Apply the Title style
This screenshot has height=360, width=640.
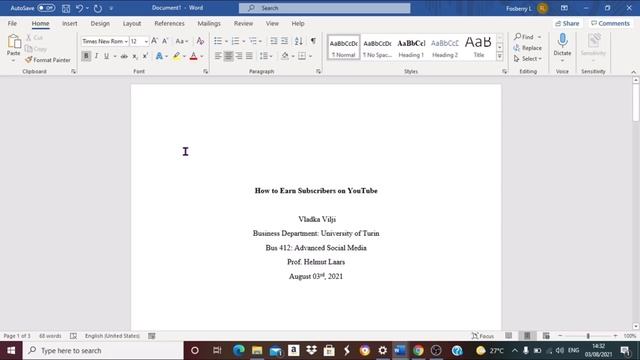(x=478, y=48)
